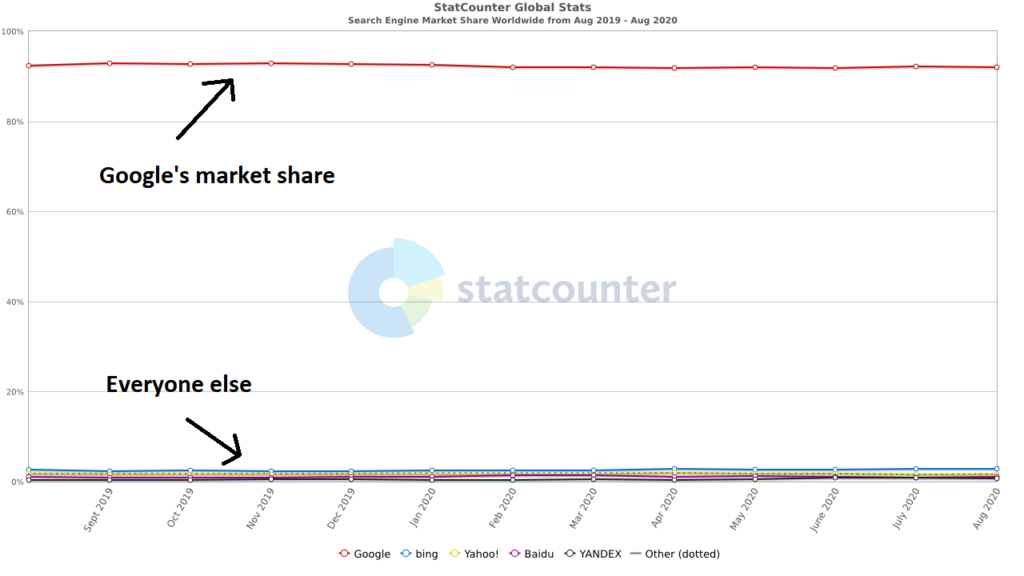Select Google's Nov 2019 data point
This screenshot has height=576, width=1024.
271,63
